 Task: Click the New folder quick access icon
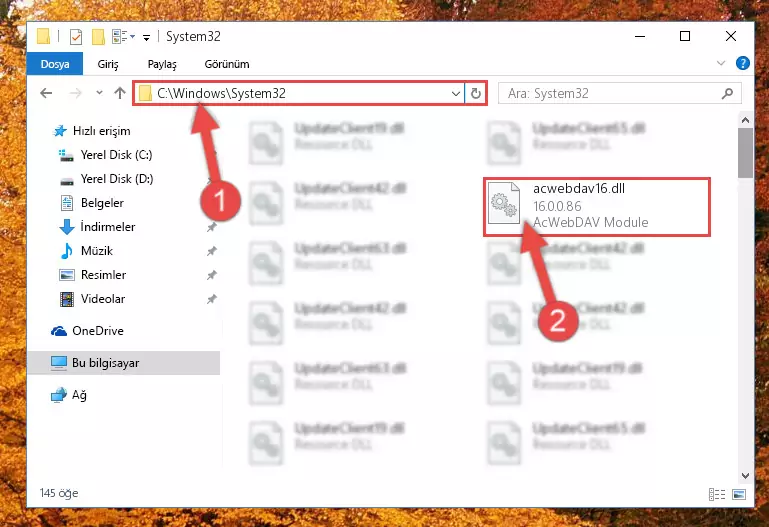coord(98,37)
